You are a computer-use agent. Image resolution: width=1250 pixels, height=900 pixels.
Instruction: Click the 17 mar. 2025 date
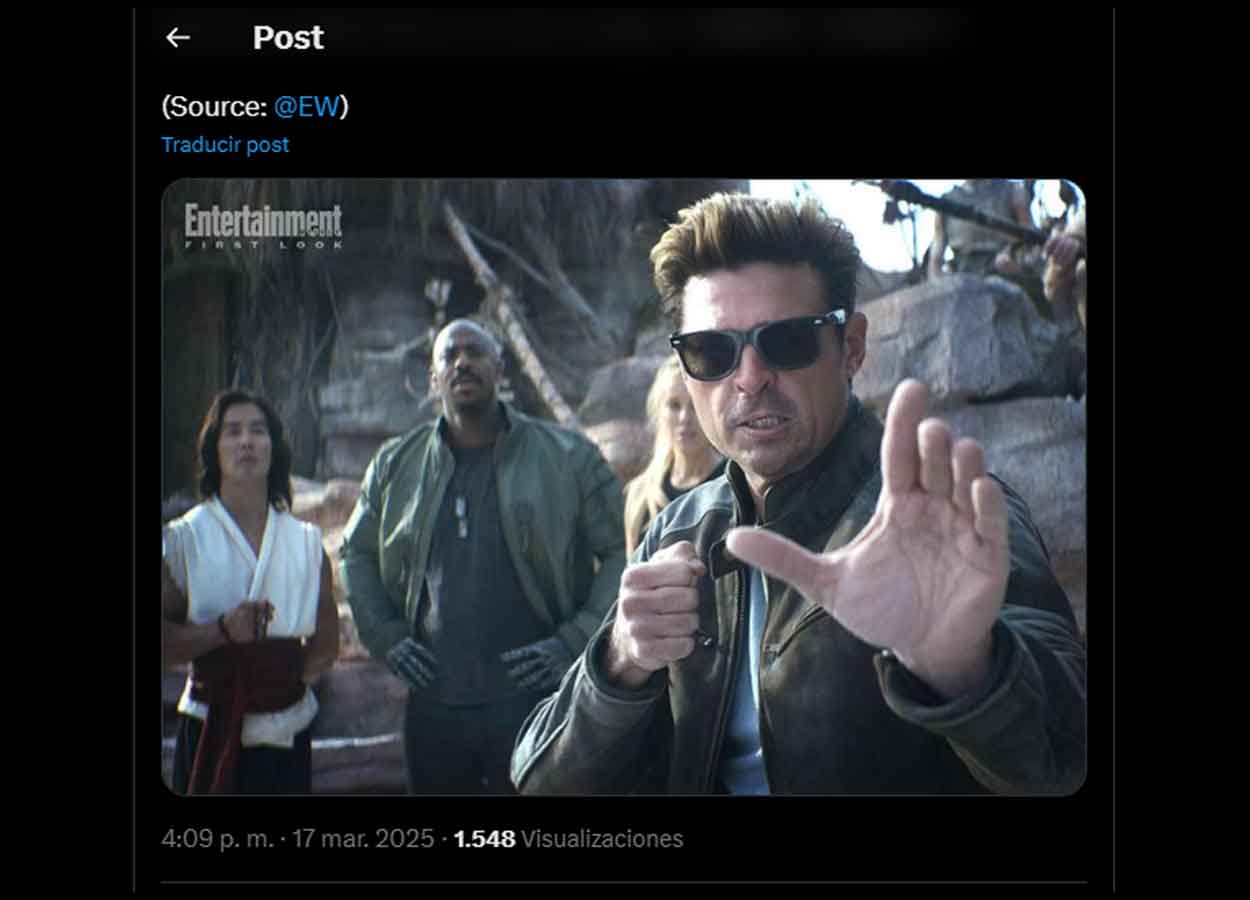click(x=364, y=838)
